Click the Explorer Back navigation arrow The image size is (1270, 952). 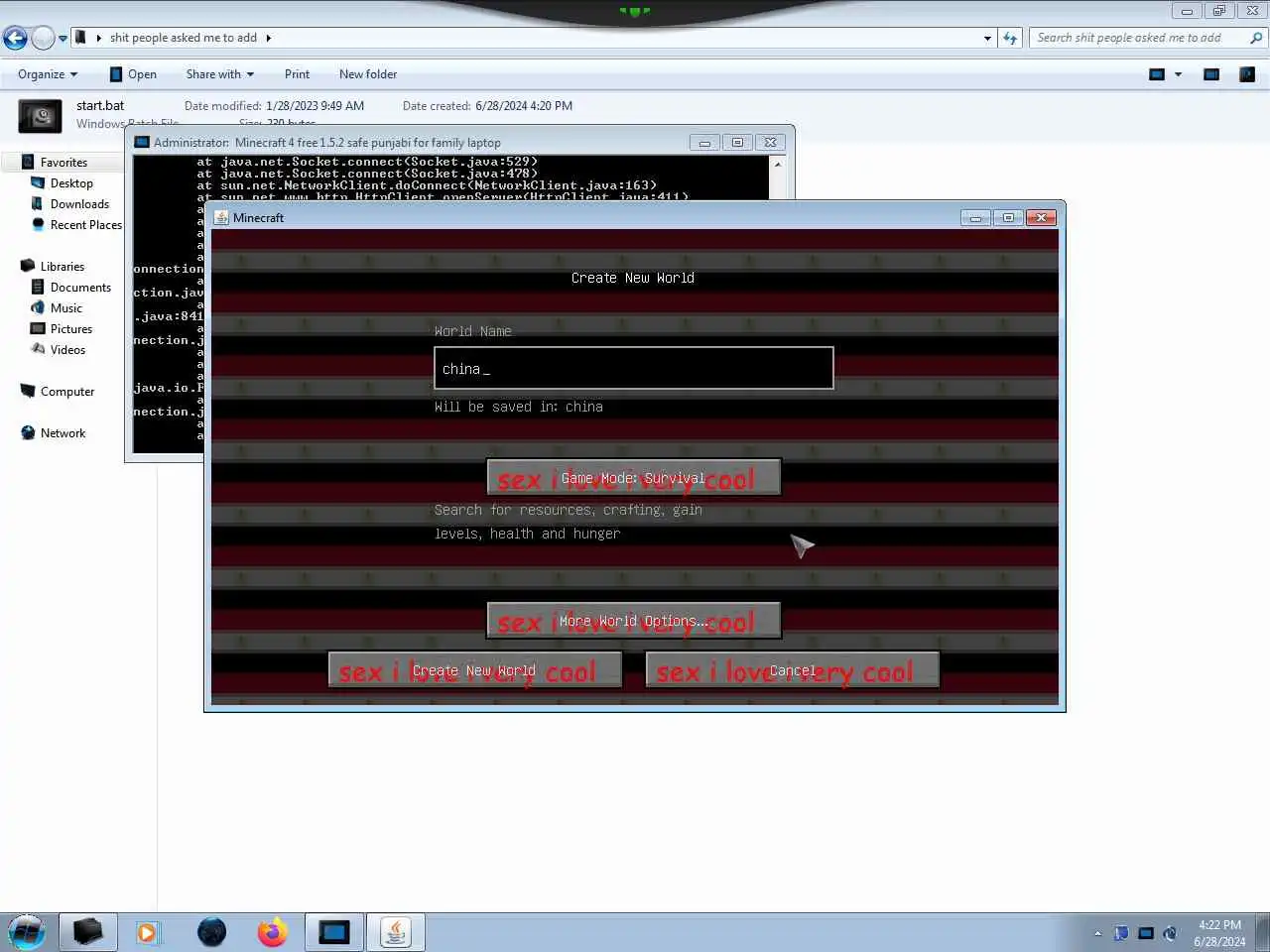[x=15, y=38]
